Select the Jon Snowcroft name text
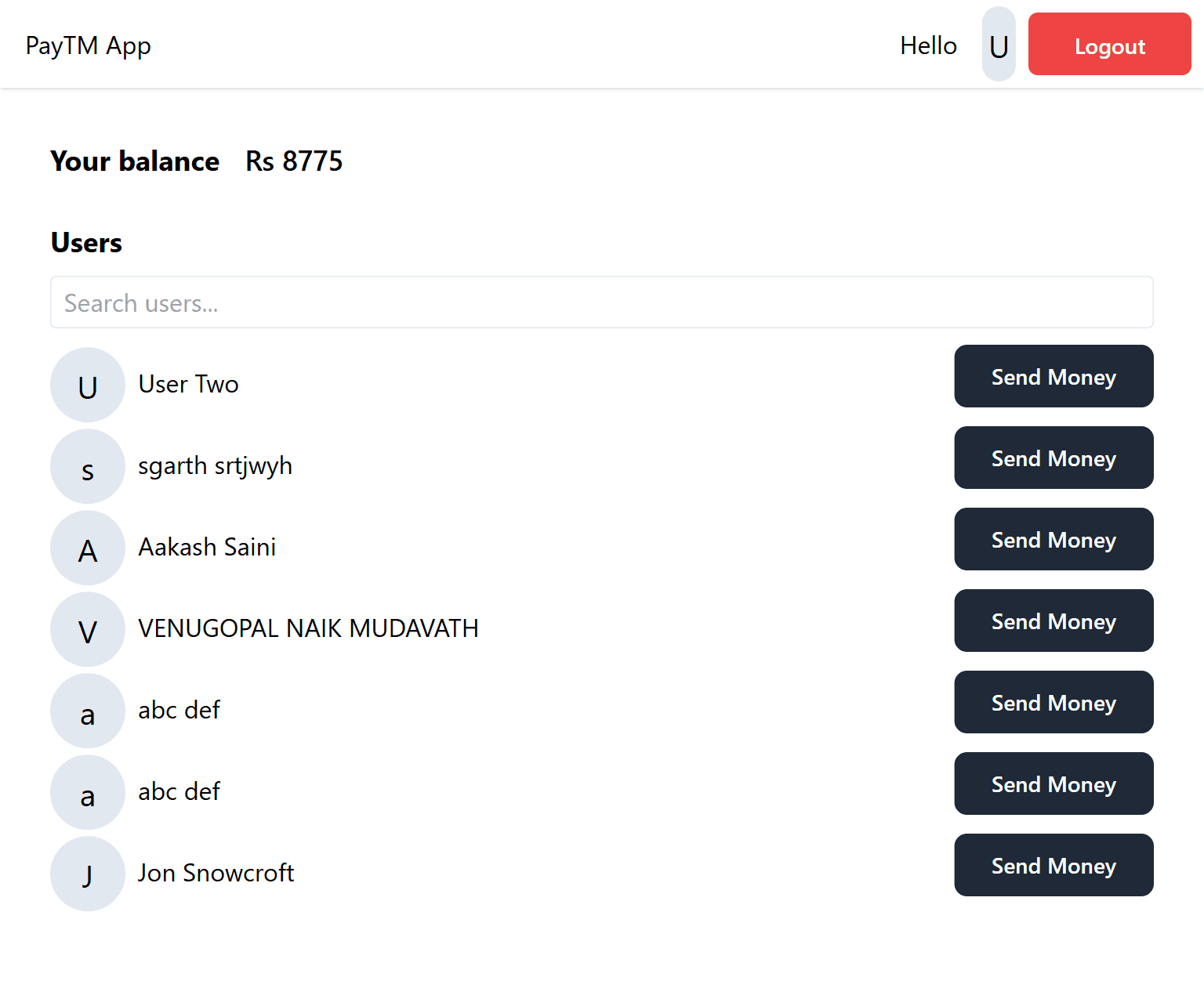Screen dimensions: 1204x1006 coord(216,873)
